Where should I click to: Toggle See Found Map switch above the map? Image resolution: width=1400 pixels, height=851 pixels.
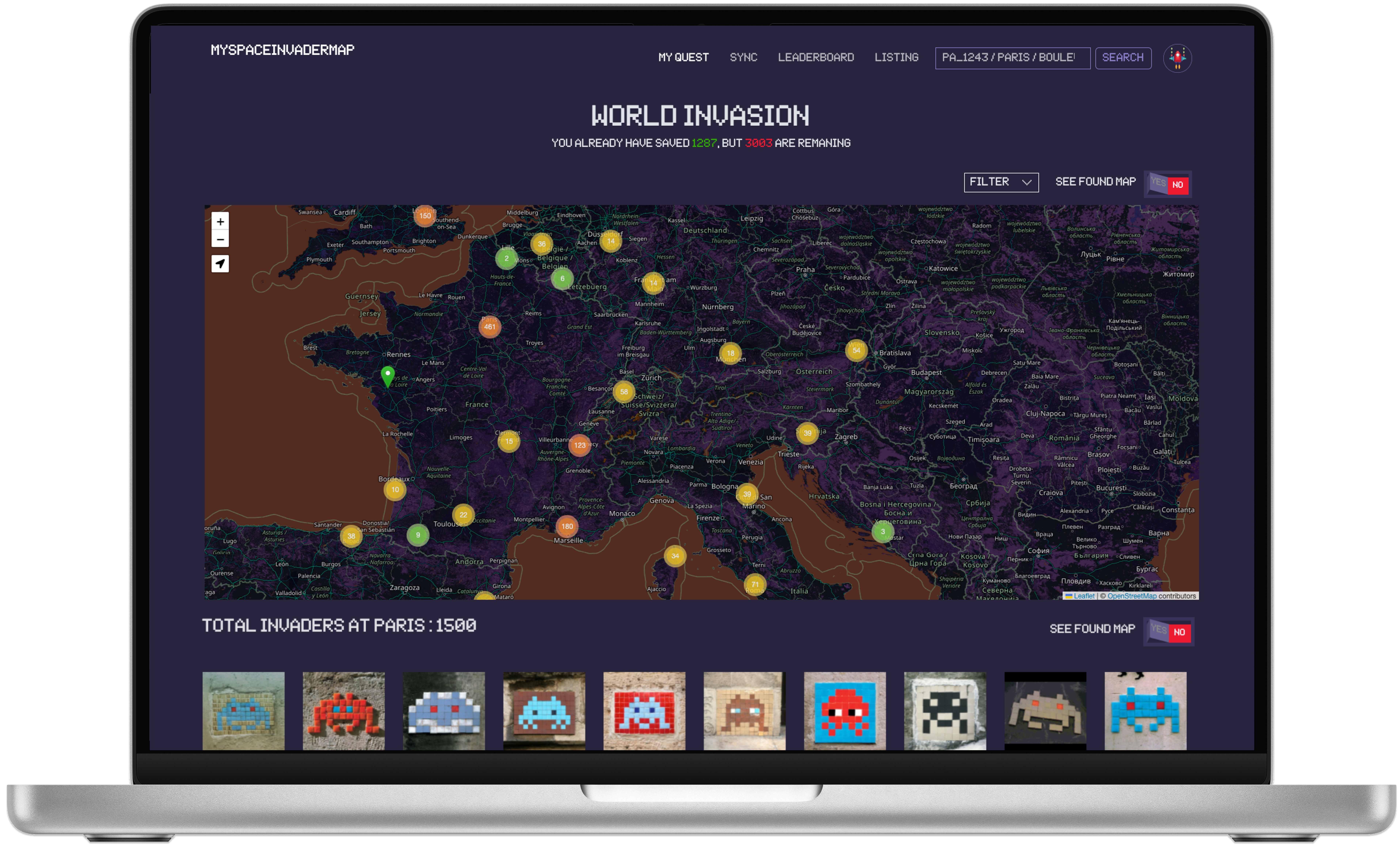click(x=1168, y=184)
